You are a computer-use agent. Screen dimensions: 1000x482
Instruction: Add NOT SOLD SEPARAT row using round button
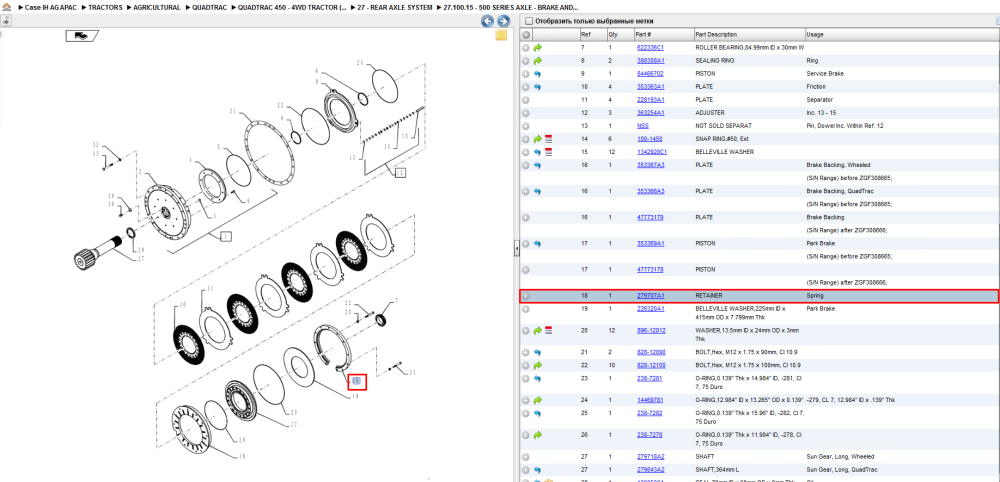[x=526, y=126]
